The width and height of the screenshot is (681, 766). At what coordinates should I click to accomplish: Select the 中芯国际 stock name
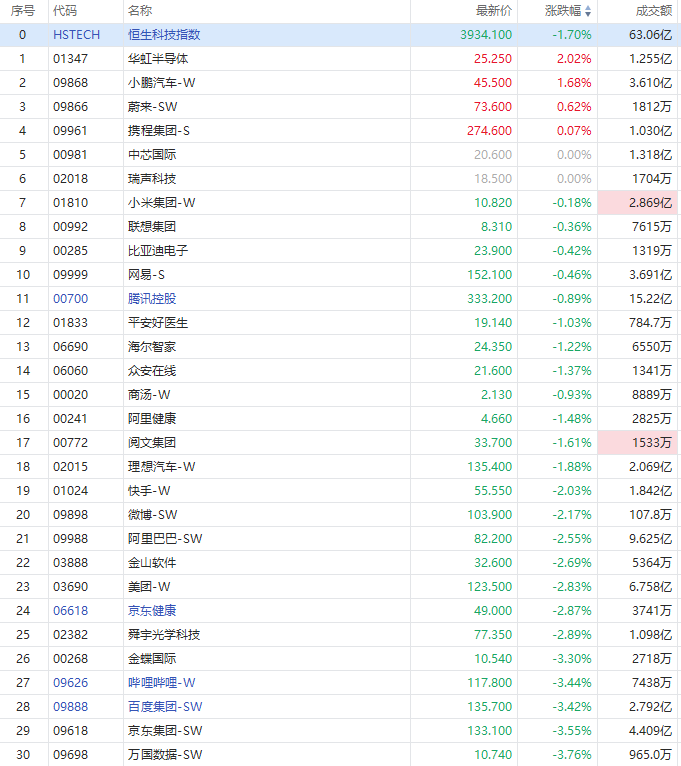coord(152,154)
